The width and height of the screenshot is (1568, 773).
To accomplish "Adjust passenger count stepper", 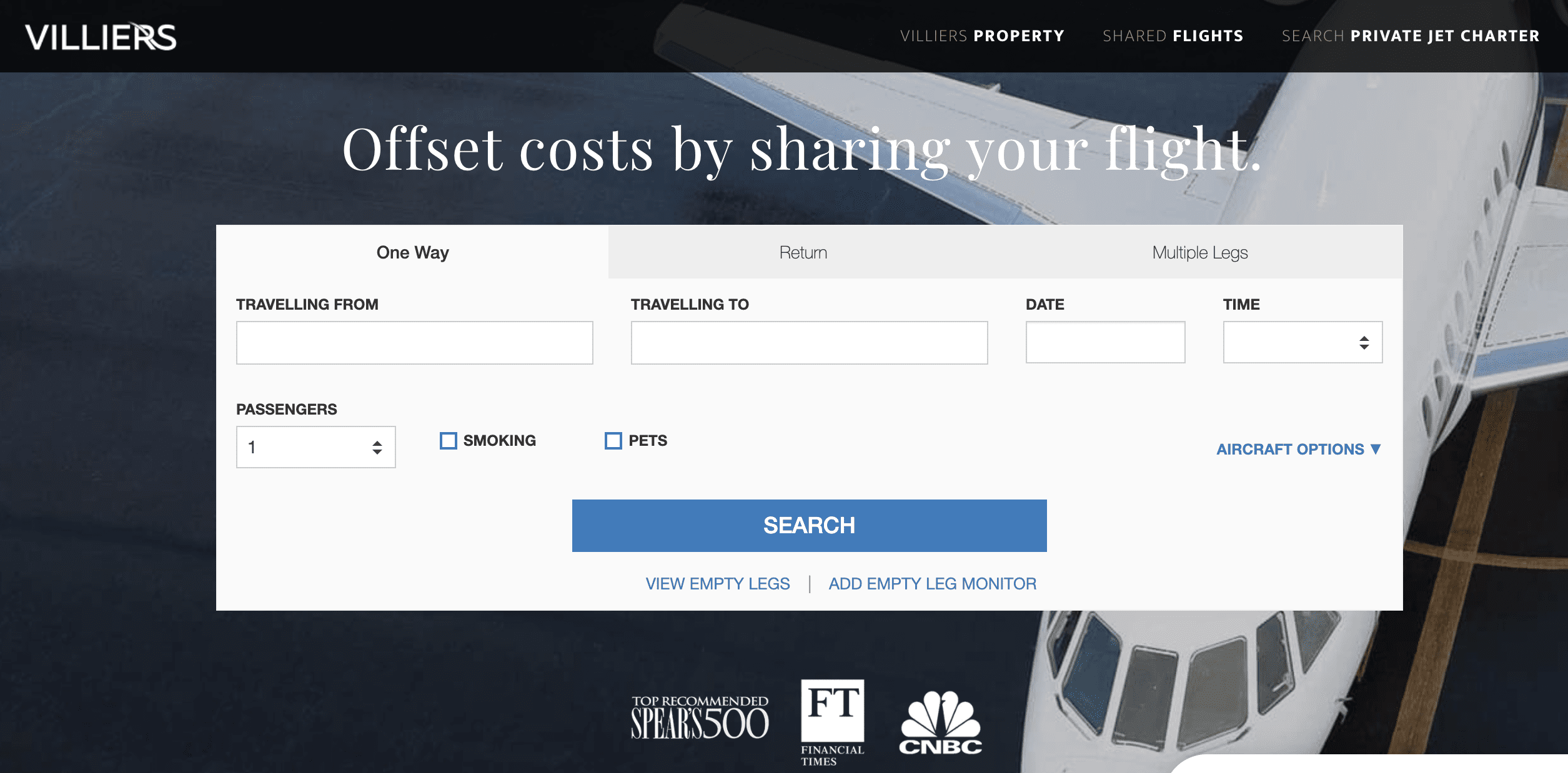I will 378,447.
